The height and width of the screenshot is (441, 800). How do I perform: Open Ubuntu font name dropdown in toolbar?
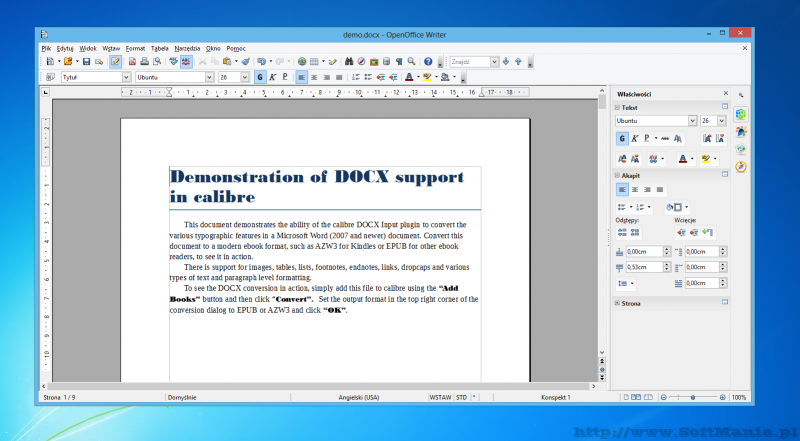[209, 77]
